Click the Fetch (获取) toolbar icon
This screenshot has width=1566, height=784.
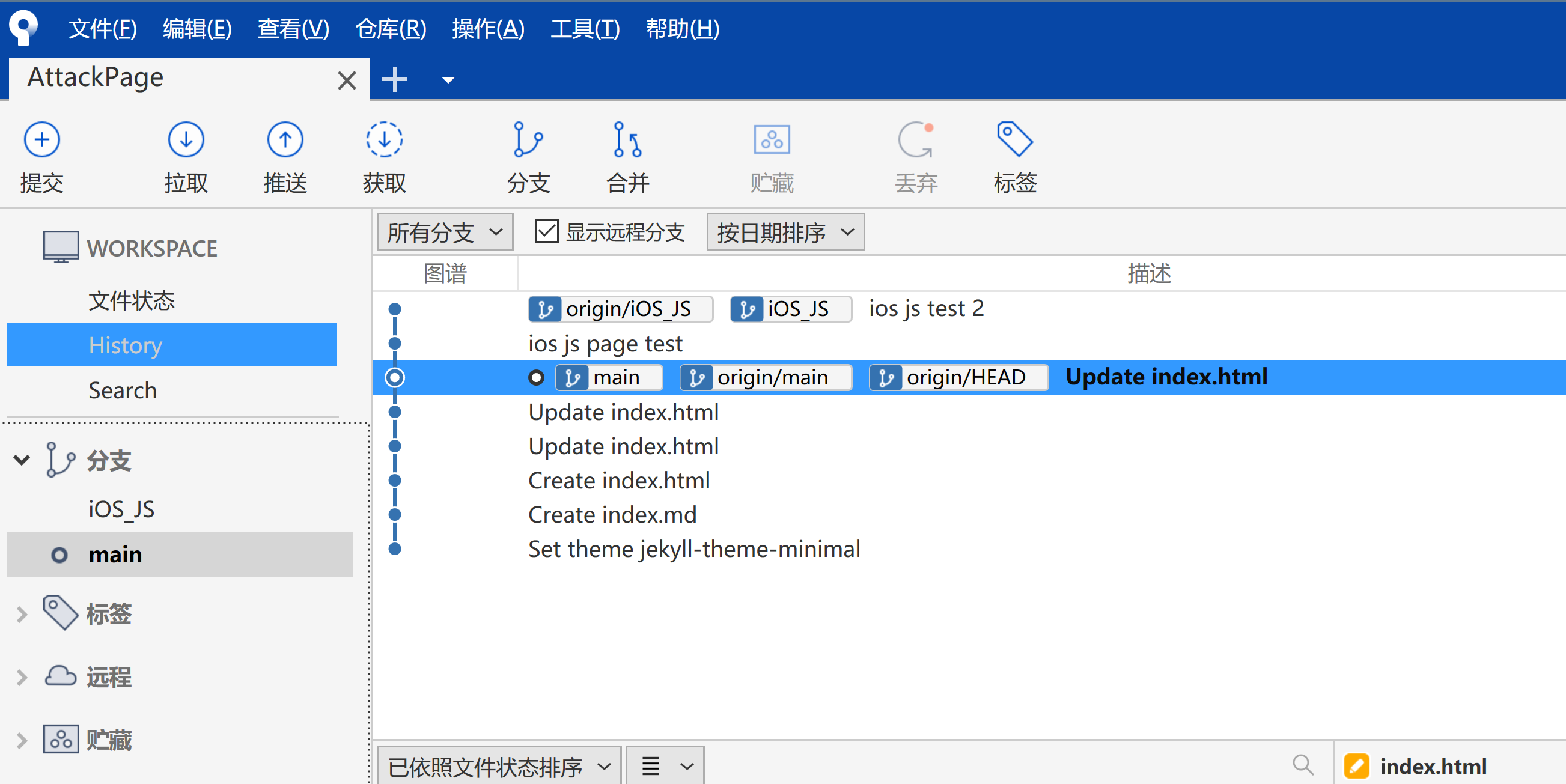[x=384, y=139]
